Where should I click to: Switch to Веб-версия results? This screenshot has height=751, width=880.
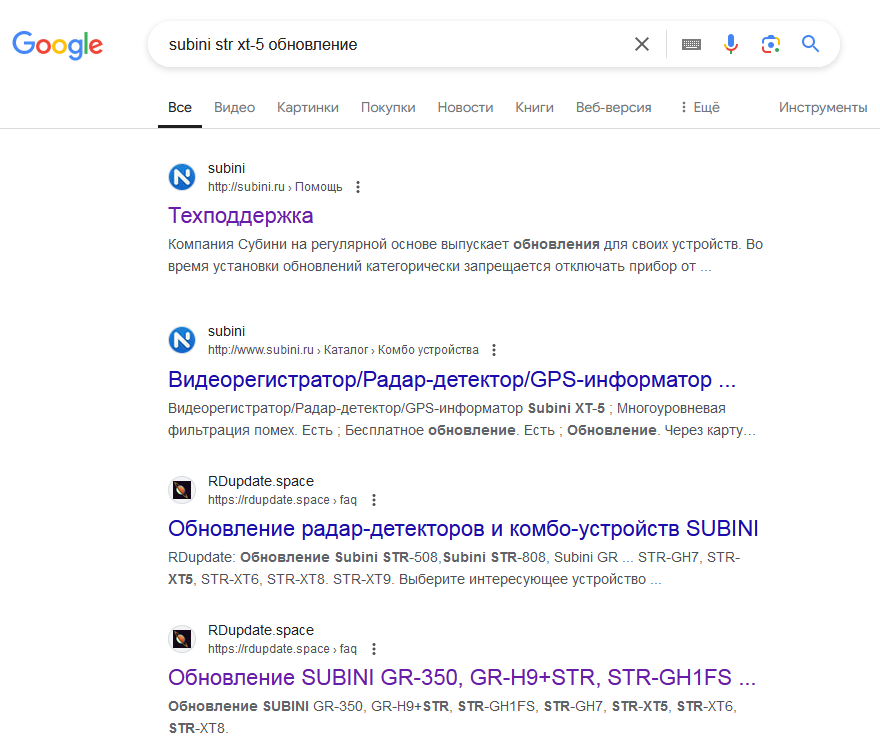point(613,107)
